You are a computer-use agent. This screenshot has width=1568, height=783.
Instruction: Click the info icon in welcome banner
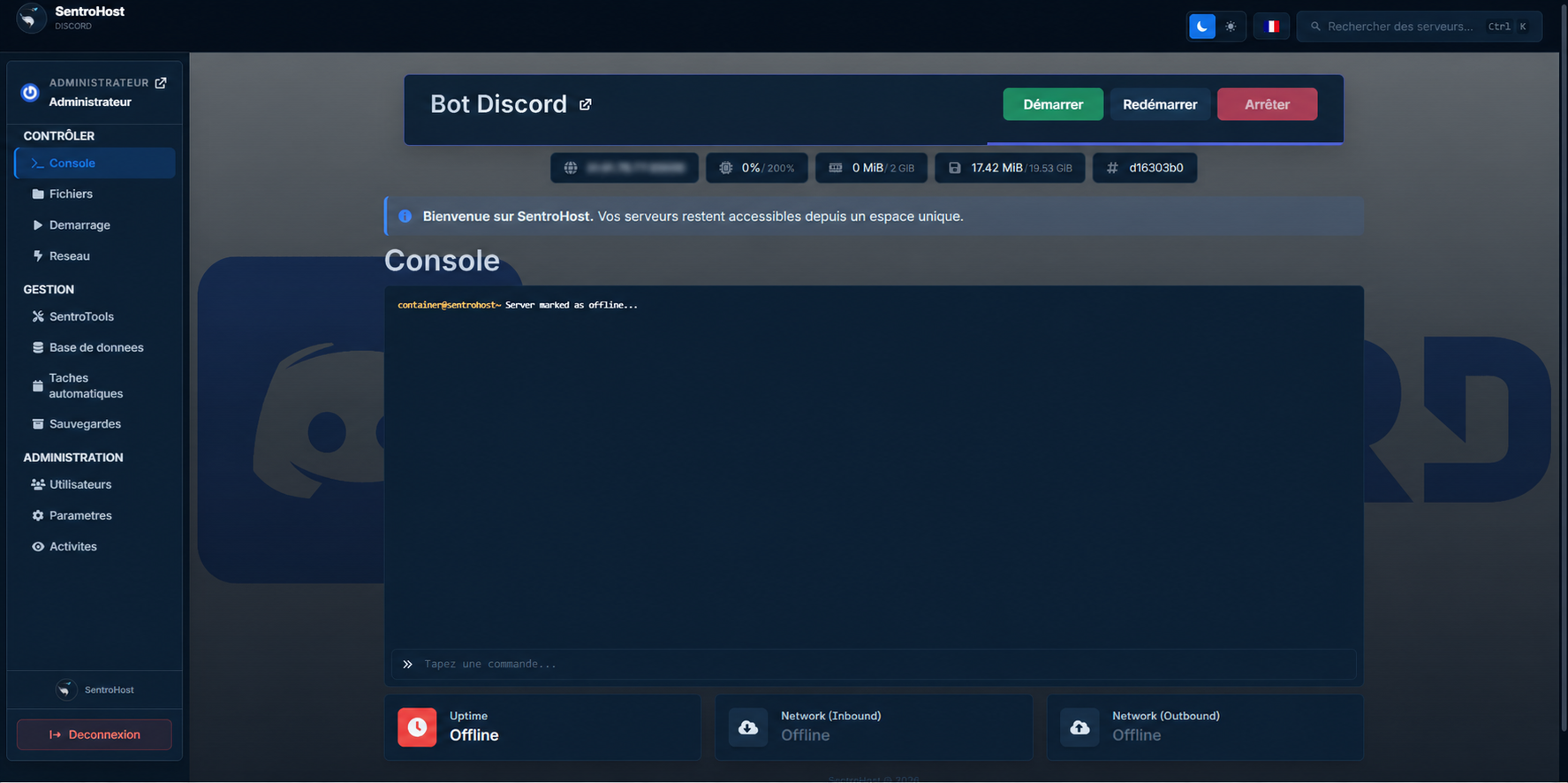point(405,217)
